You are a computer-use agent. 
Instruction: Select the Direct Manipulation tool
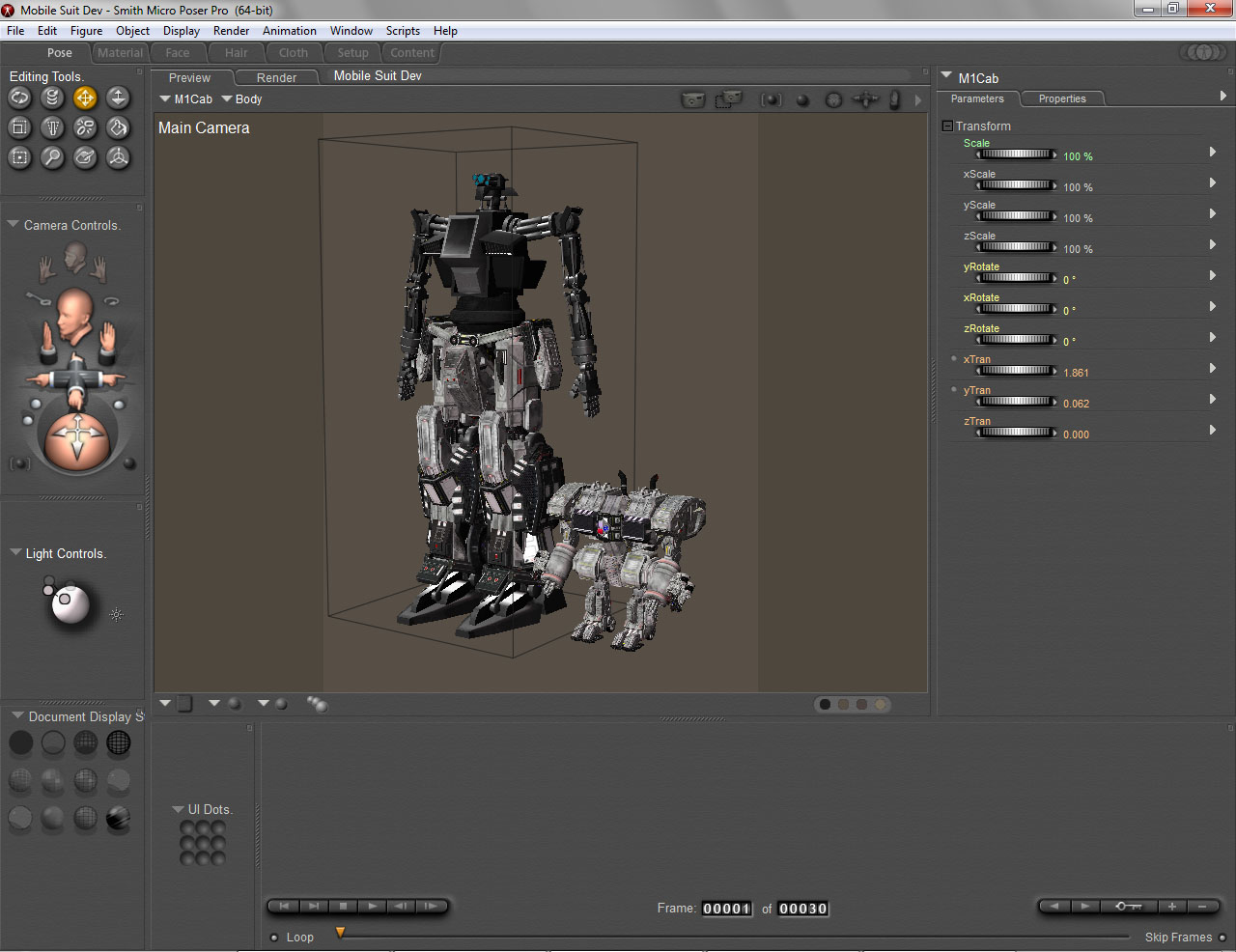click(x=118, y=157)
